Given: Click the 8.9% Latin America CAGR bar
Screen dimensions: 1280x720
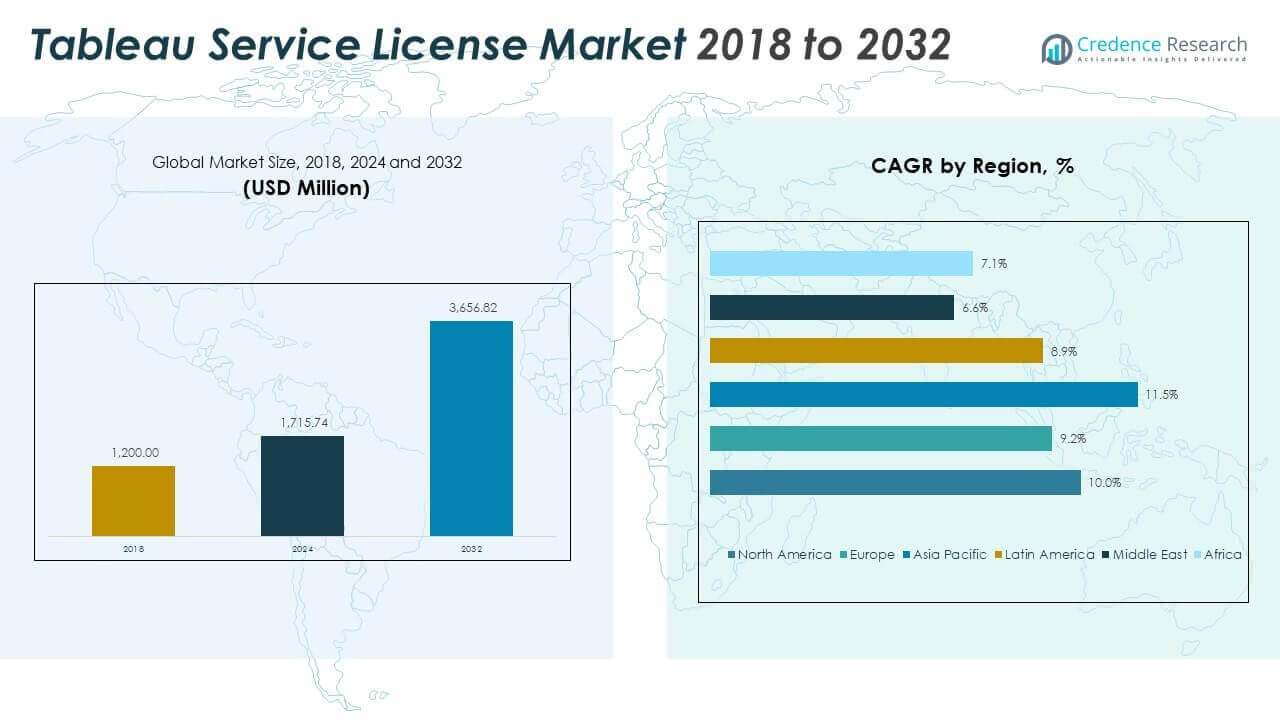Looking at the screenshot, I should click(875, 351).
